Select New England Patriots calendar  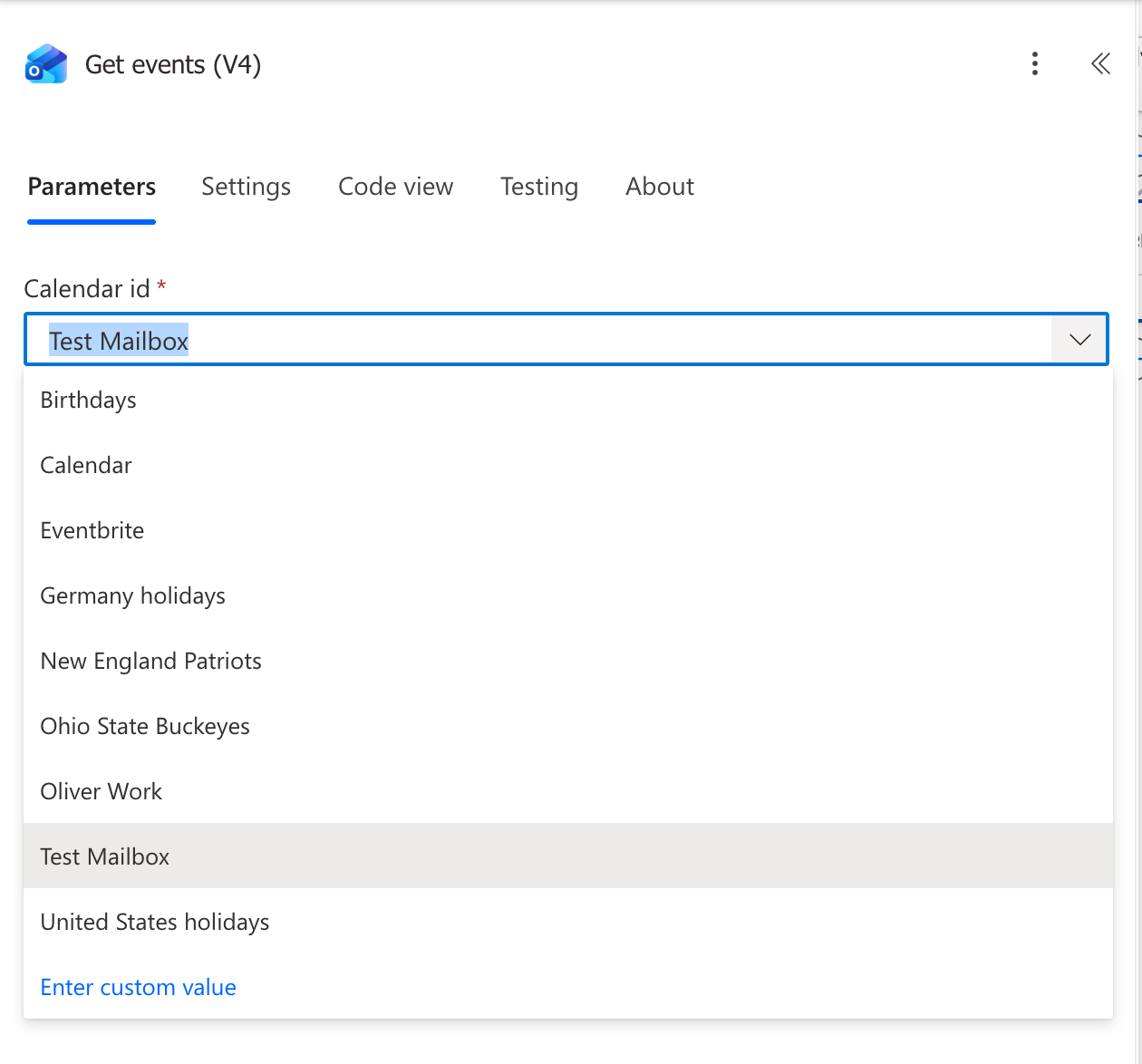151,662
